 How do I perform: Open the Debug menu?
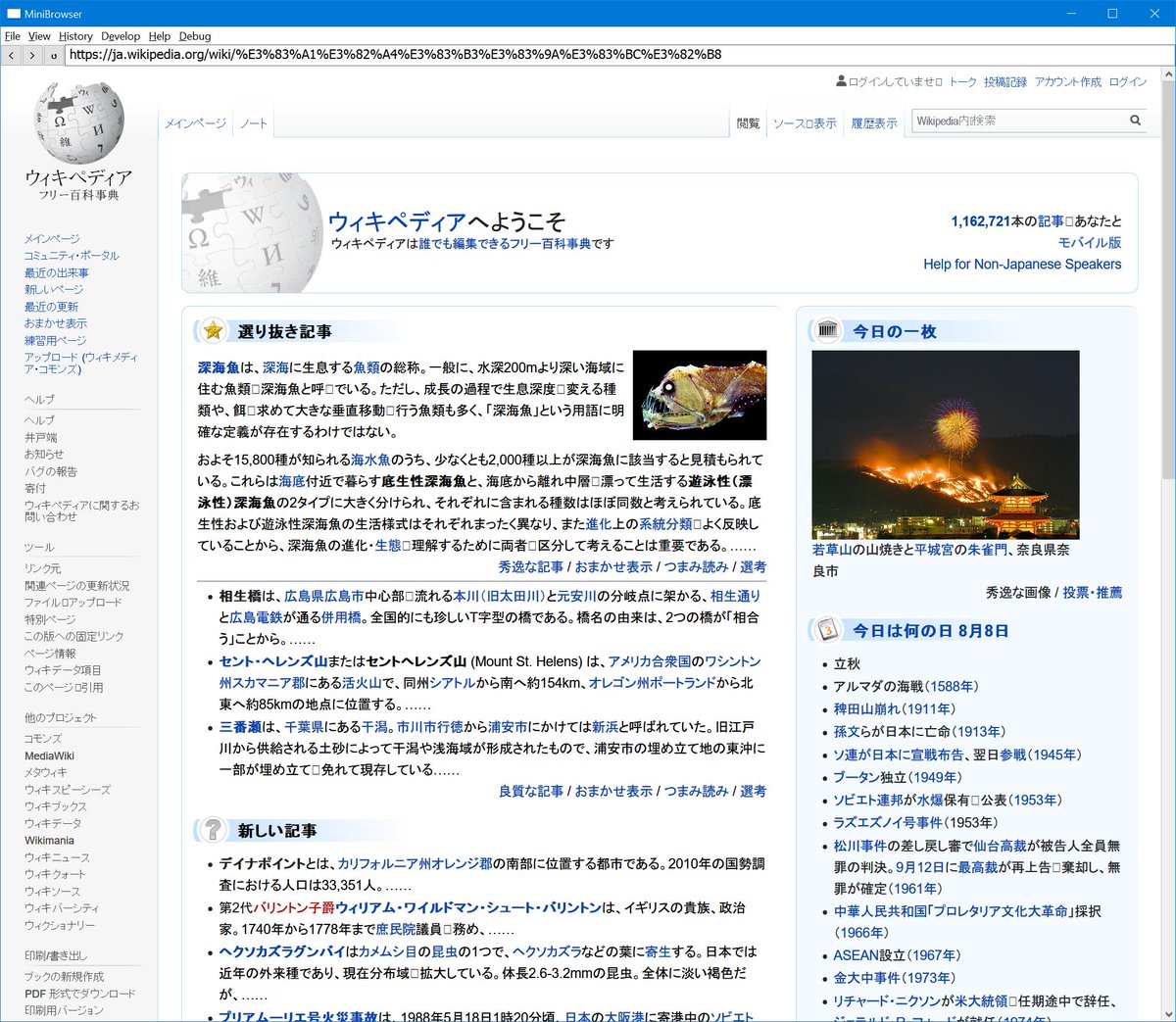(x=195, y=36)
